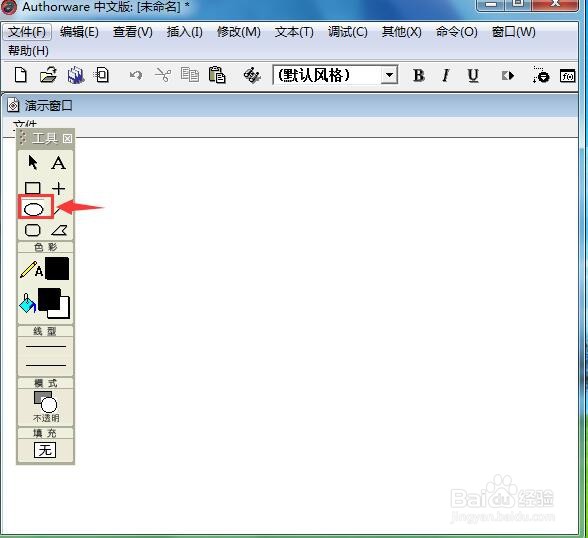Select the Rounded rectangle tool
The image size is (588, 538).
pos(33,230)
